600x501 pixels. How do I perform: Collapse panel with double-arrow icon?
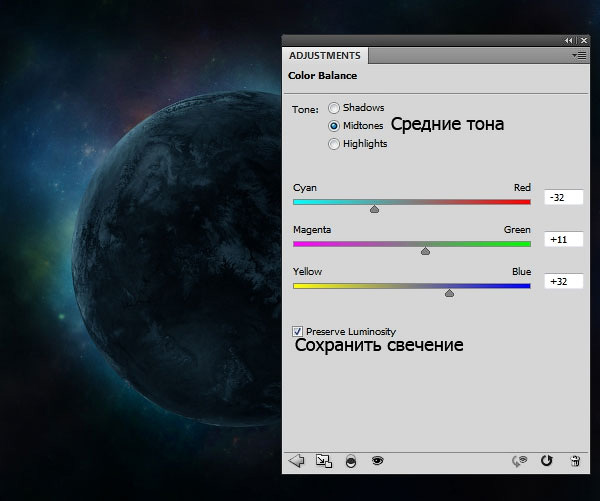[x=568, y=40]
